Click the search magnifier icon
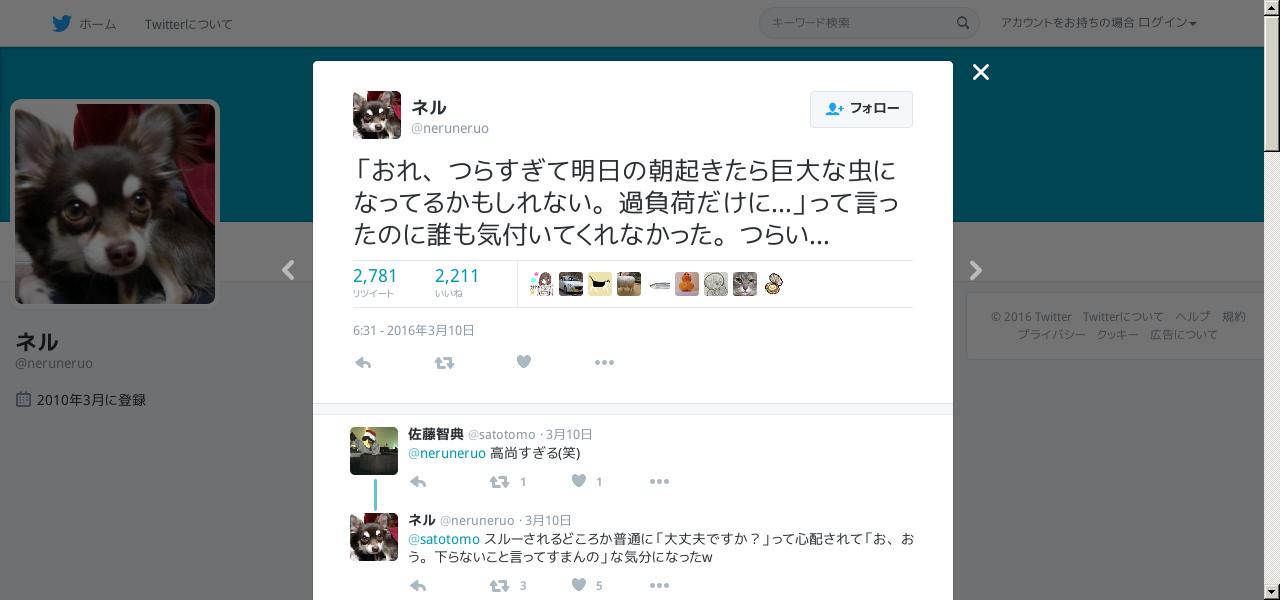This screenshot has width=1280, height=600. click(x=963, y=23)
